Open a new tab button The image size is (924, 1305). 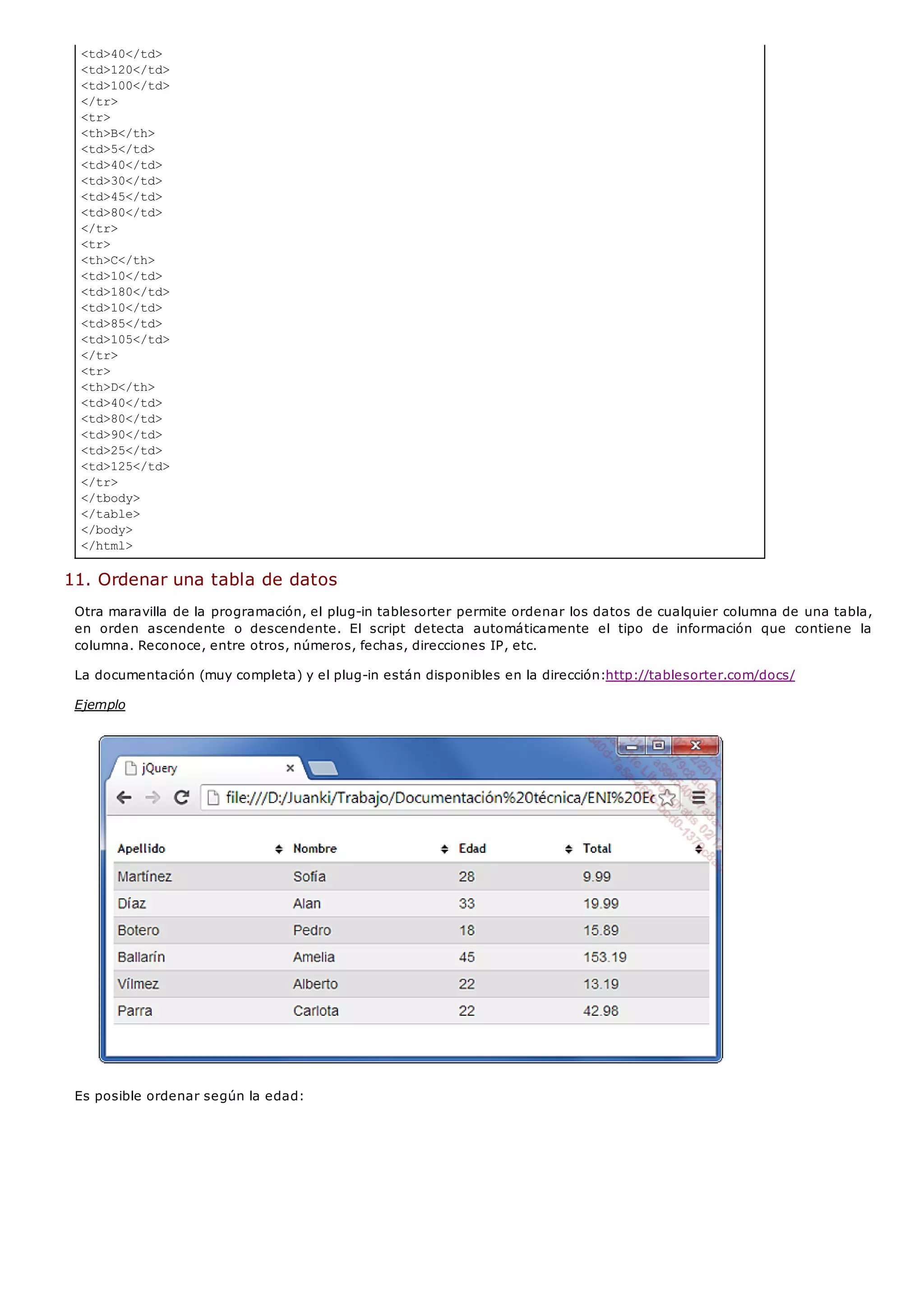323,768
